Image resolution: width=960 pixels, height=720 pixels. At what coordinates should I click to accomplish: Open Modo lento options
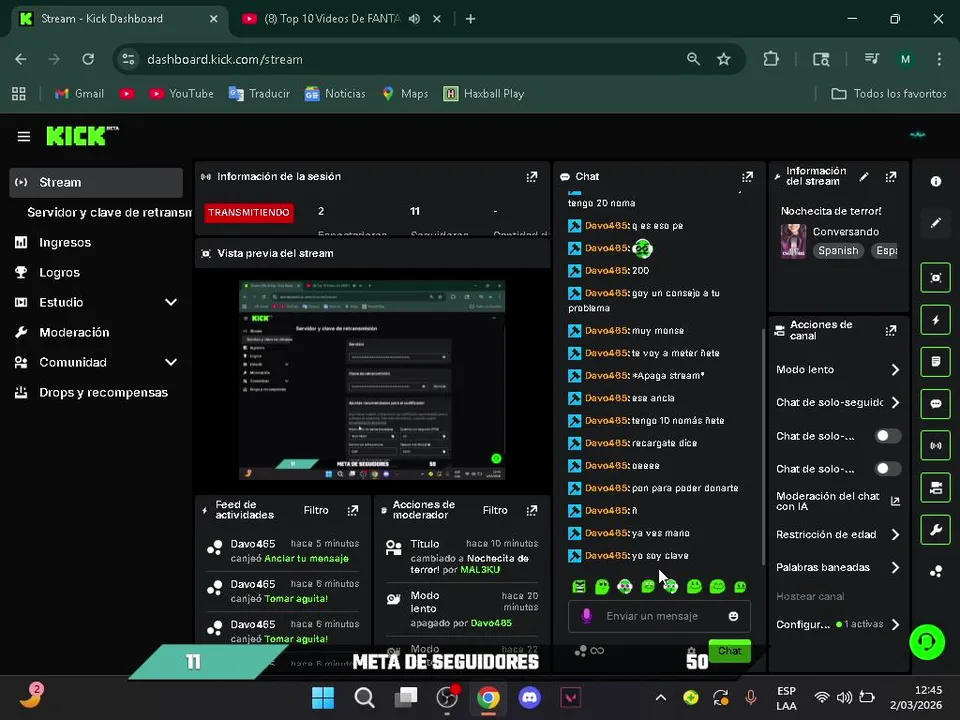[838, 369]
